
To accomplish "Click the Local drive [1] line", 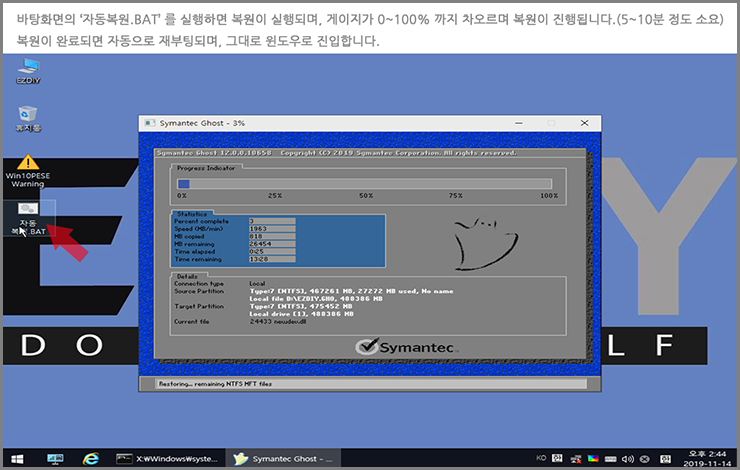I will [302, 314].
